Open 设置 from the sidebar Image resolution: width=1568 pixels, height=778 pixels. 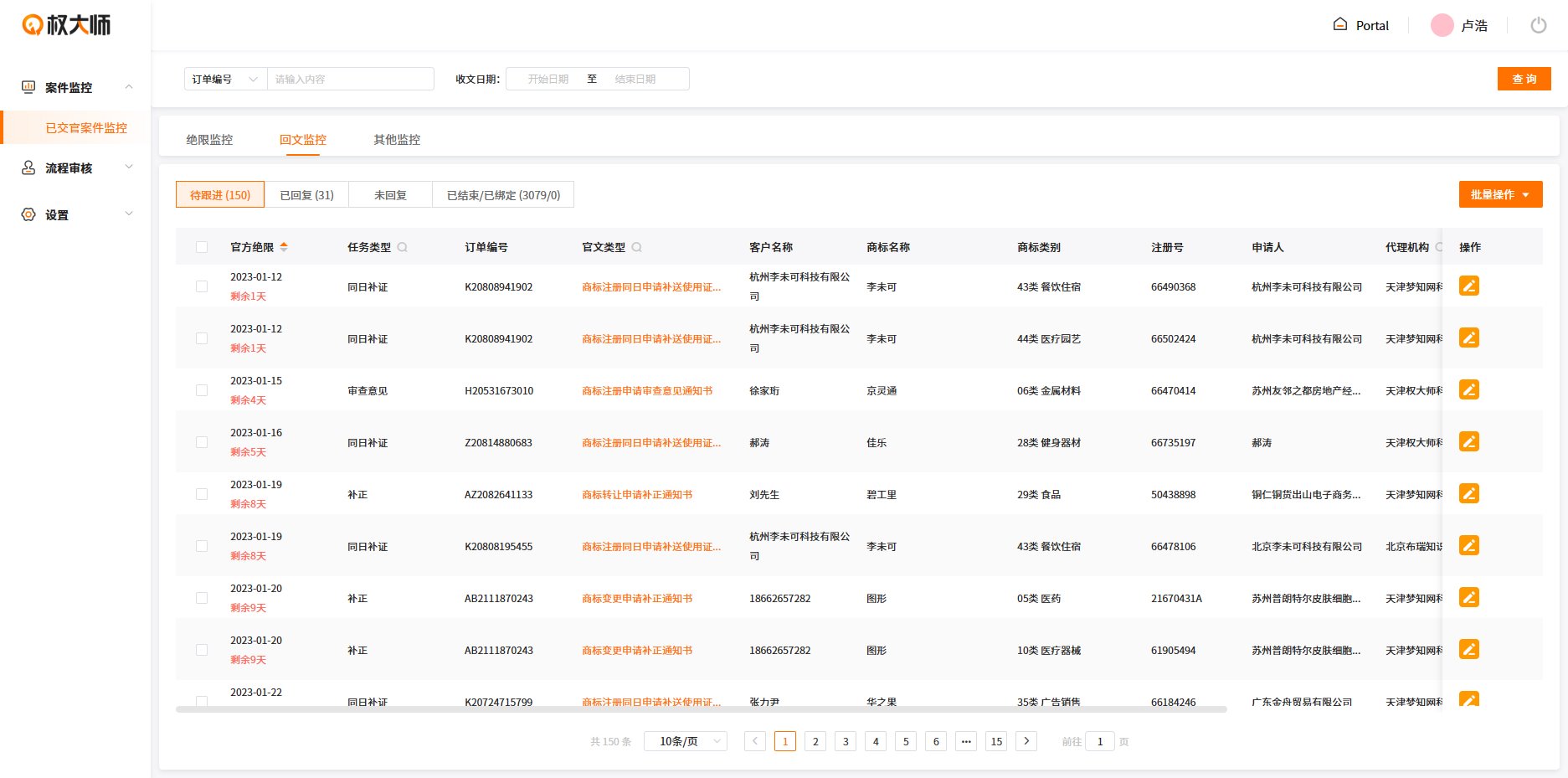tap(55, 214)
